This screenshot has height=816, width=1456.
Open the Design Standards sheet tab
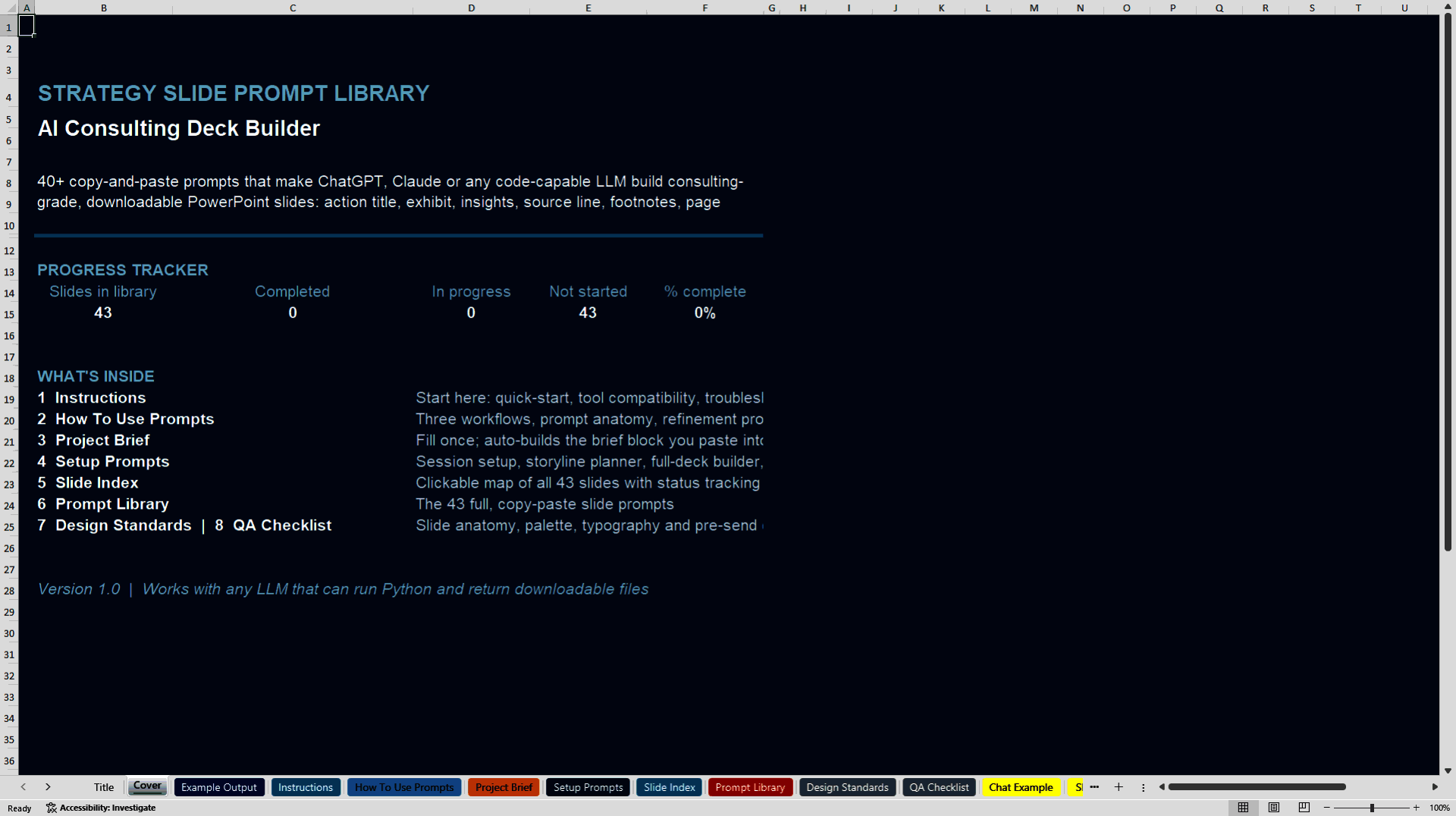tap(848, 787)
